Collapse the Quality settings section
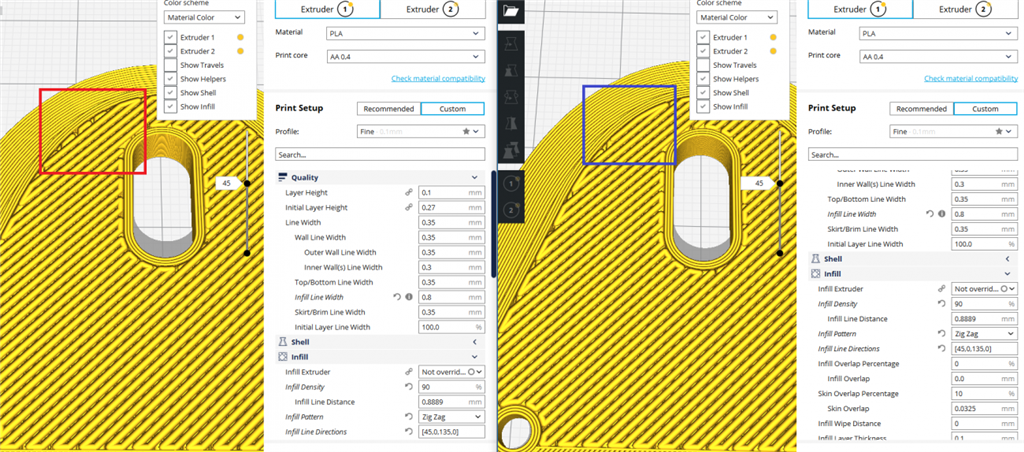Image resolution: width=1024 pixels, height=452 pixels. pos(475,177)
